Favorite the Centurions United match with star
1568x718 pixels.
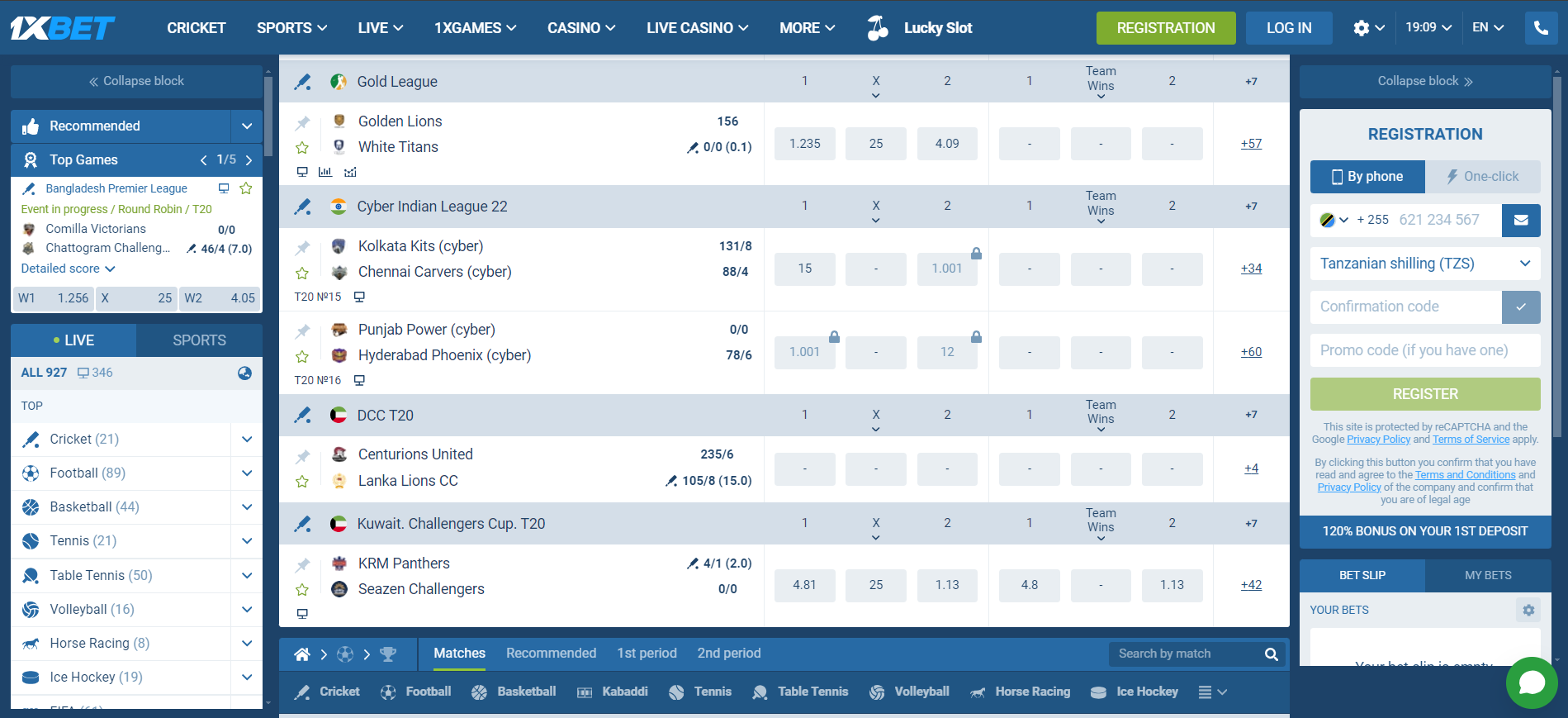point(302,481)
